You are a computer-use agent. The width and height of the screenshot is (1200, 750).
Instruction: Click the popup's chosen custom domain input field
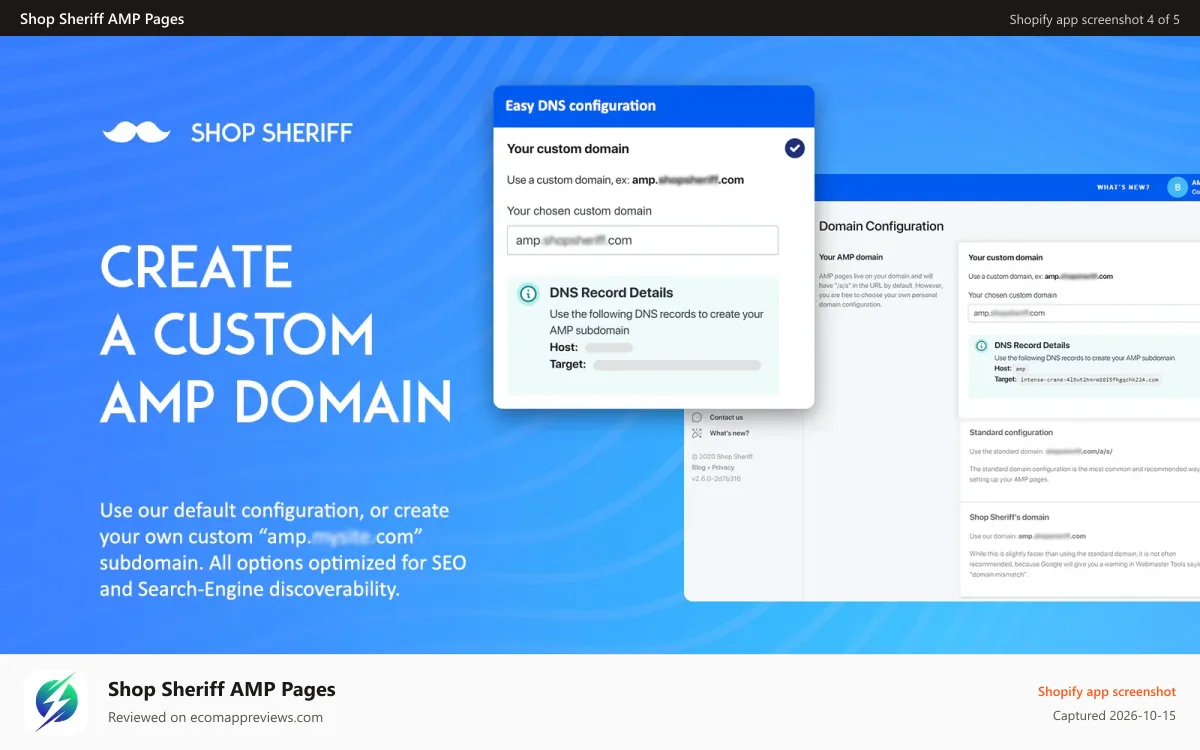point(642,240)
